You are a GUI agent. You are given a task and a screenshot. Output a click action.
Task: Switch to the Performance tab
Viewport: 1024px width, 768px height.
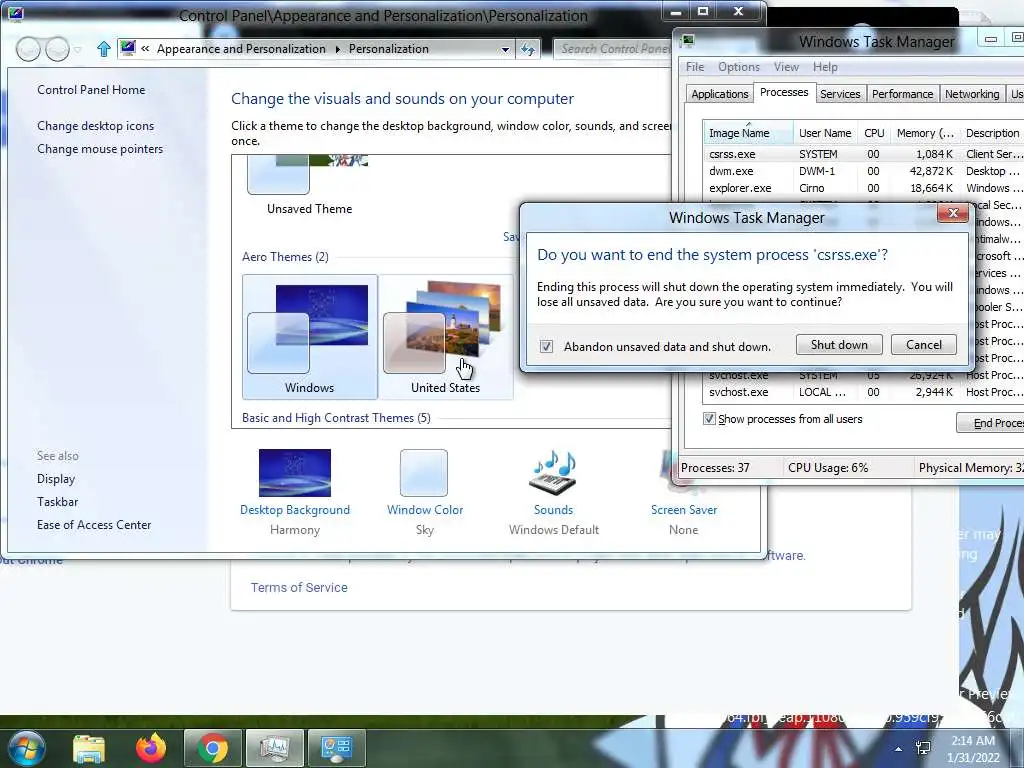[x=903, y=94]
